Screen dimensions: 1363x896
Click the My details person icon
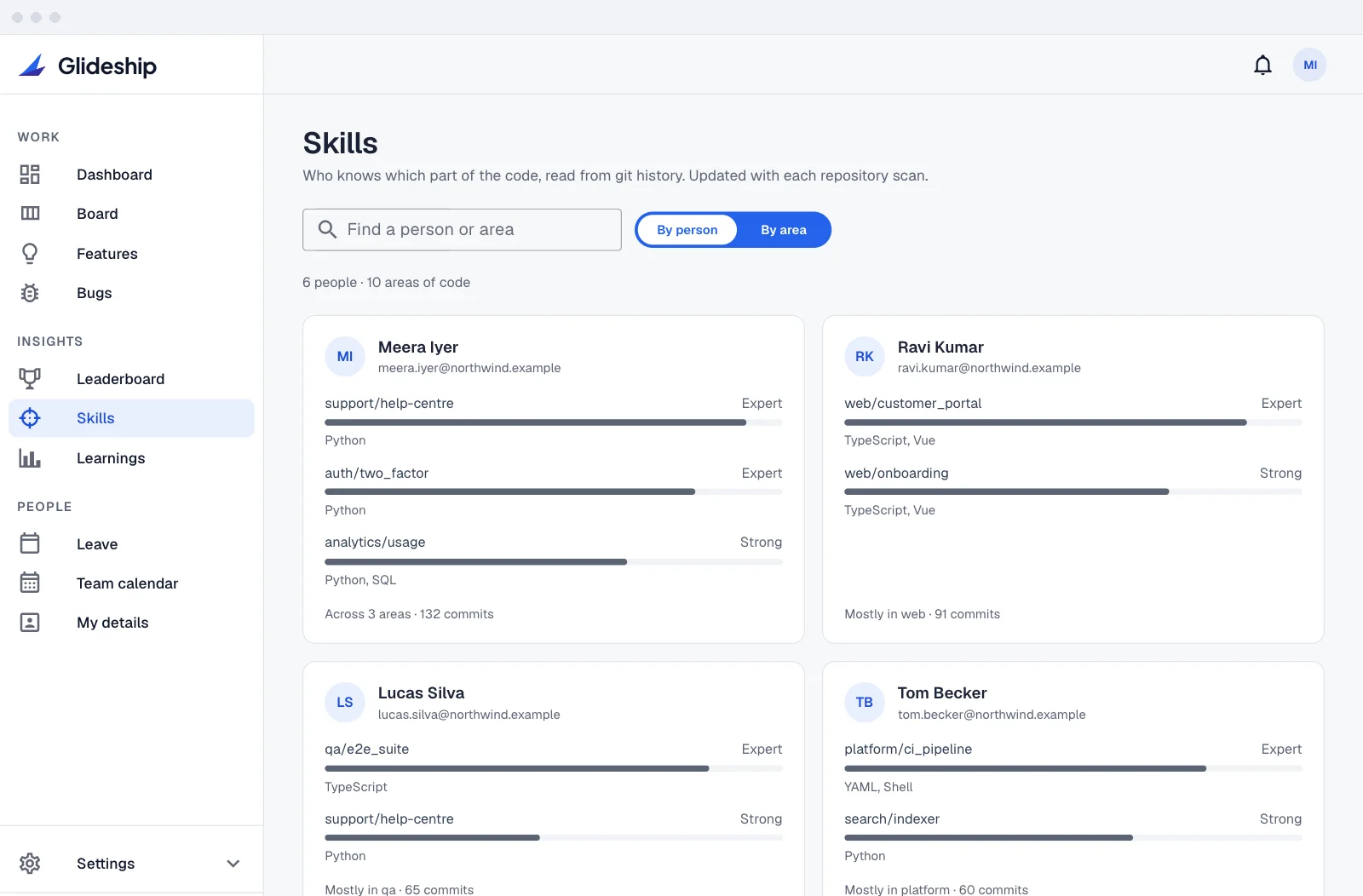pos(30,623)
